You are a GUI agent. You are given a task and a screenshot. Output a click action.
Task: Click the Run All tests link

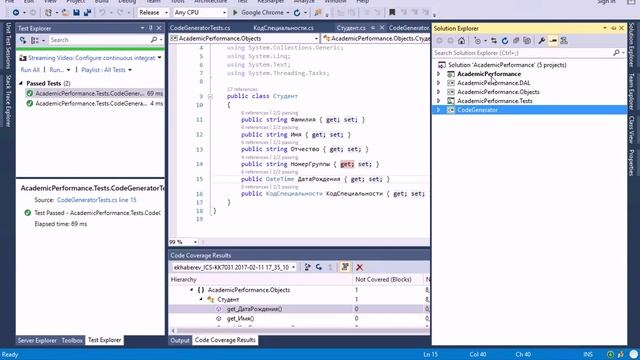pos(30,70)
